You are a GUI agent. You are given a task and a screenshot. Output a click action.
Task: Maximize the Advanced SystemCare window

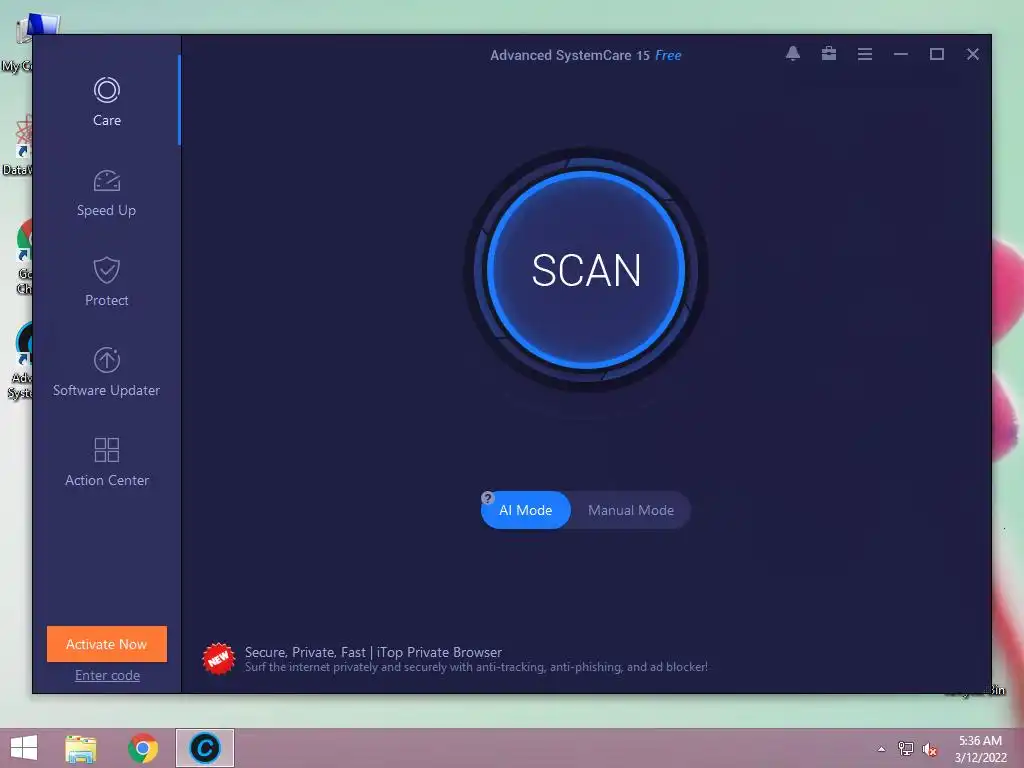point(936,54)
